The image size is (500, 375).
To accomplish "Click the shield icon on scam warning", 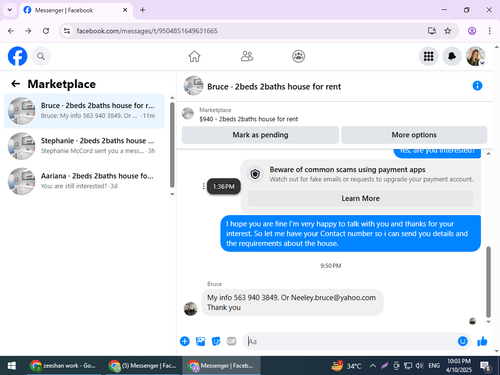I will click(x=255, y=174).
